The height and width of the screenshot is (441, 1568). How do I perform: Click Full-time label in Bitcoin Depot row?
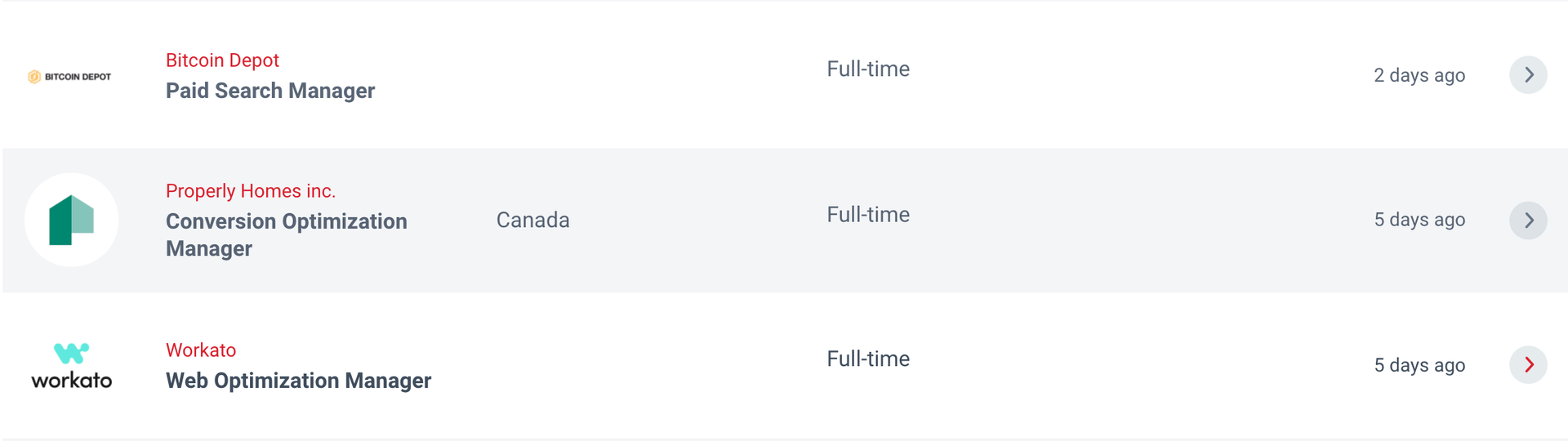868,69
